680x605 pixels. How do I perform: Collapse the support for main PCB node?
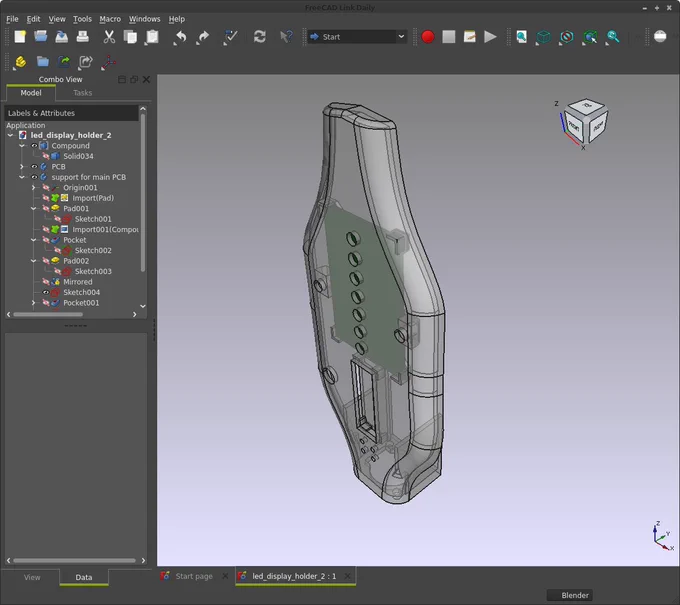[x=22, y=177]
